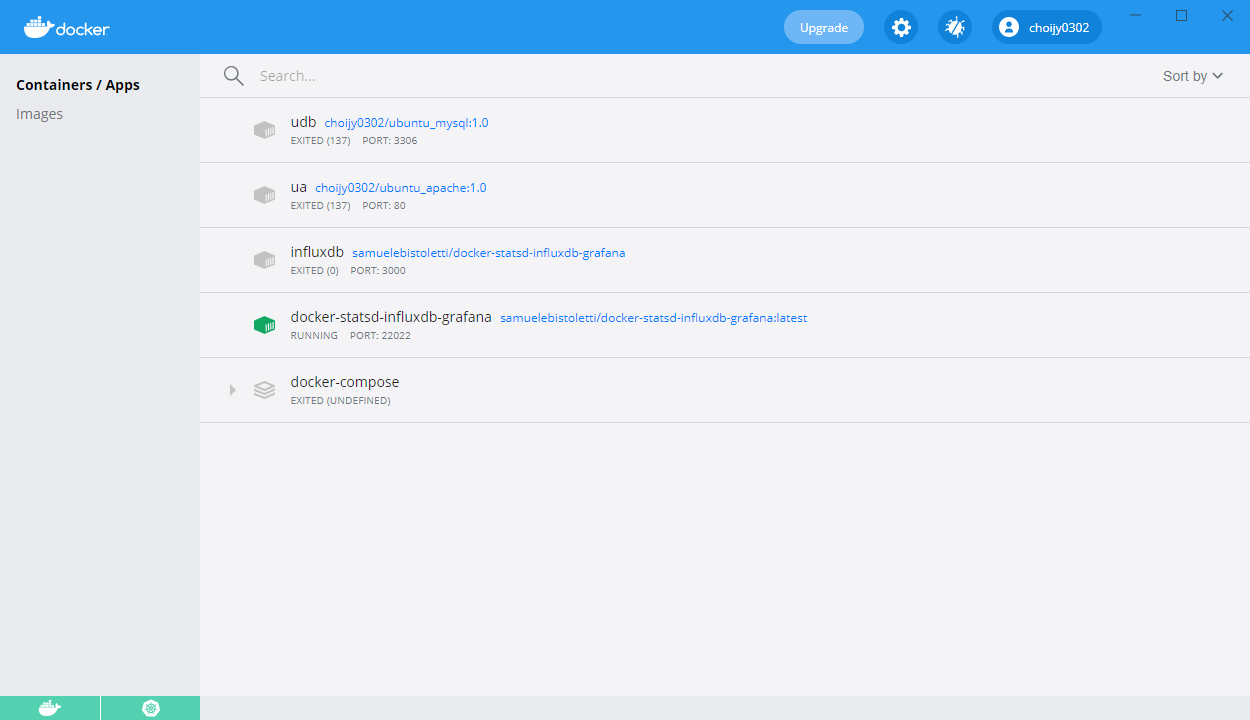Click the Docker whale status icon at bottom
This screenshot has width=1250, height=720.
pyautogui.click(x=50, y=708)
